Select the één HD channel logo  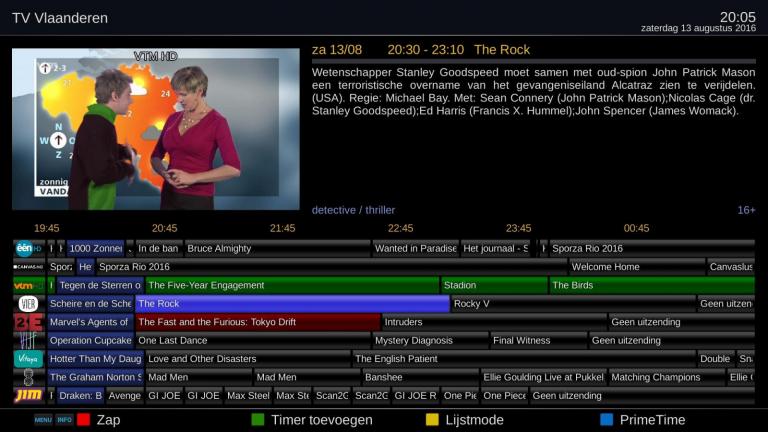tap(28, 248)
